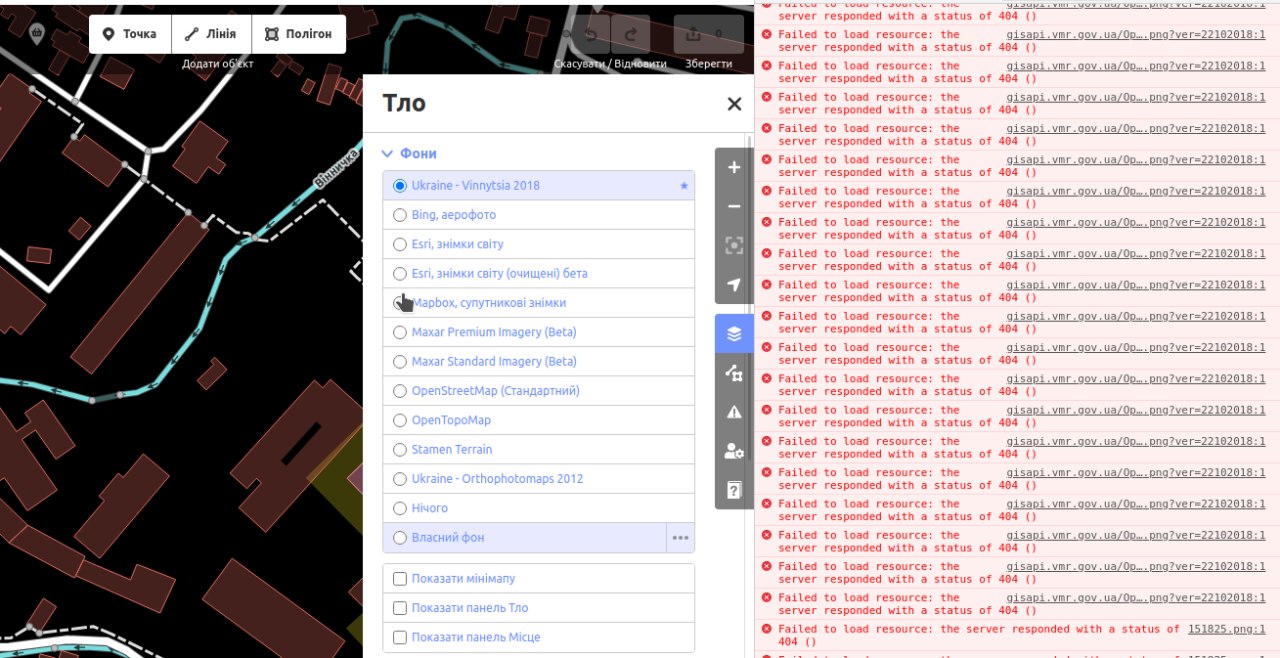1280x658 pixels.
Task: Zoom in with the plus button
Action: 734,168
